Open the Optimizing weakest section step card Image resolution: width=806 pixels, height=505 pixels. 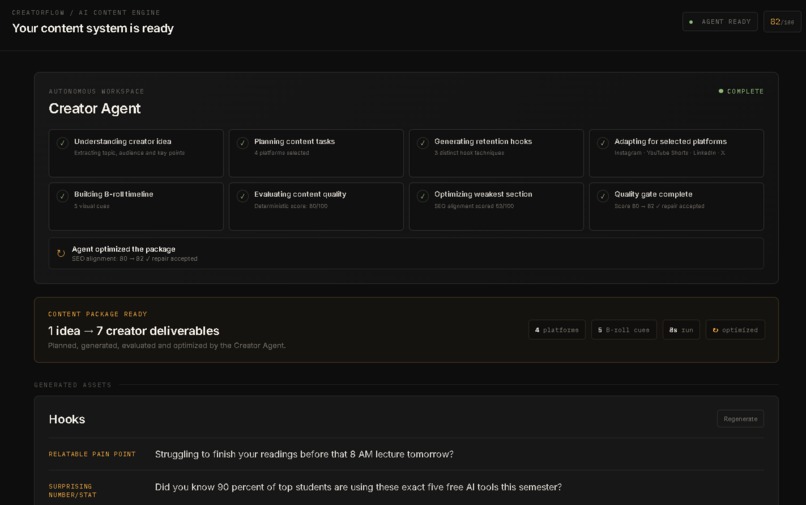pyautogui.click(x=496, y=206)
